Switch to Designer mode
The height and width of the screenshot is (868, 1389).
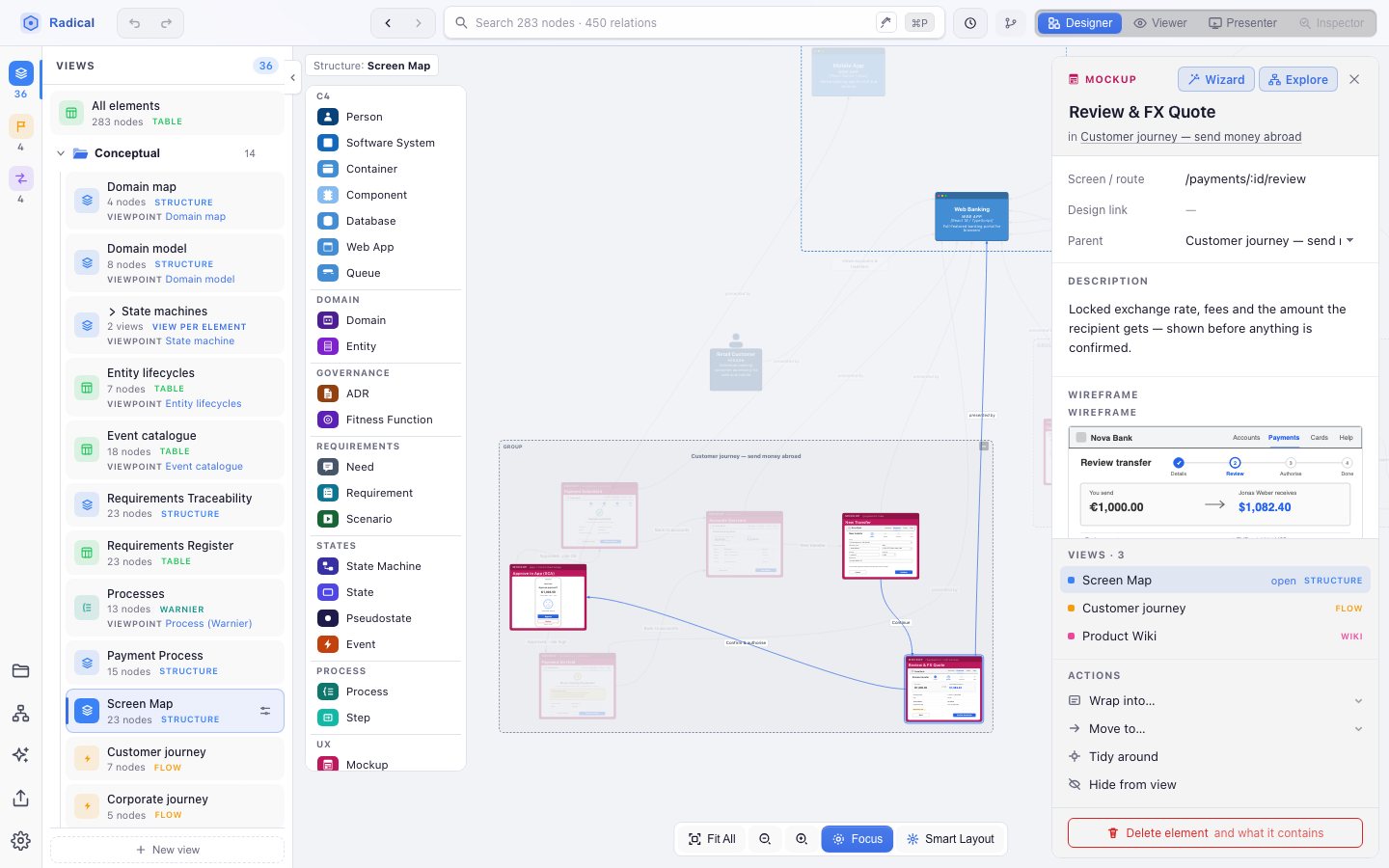click(1080, 23)
